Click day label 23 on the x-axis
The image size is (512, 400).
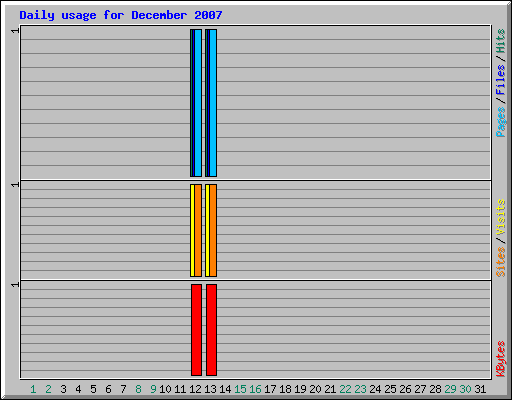pos(360,389)
